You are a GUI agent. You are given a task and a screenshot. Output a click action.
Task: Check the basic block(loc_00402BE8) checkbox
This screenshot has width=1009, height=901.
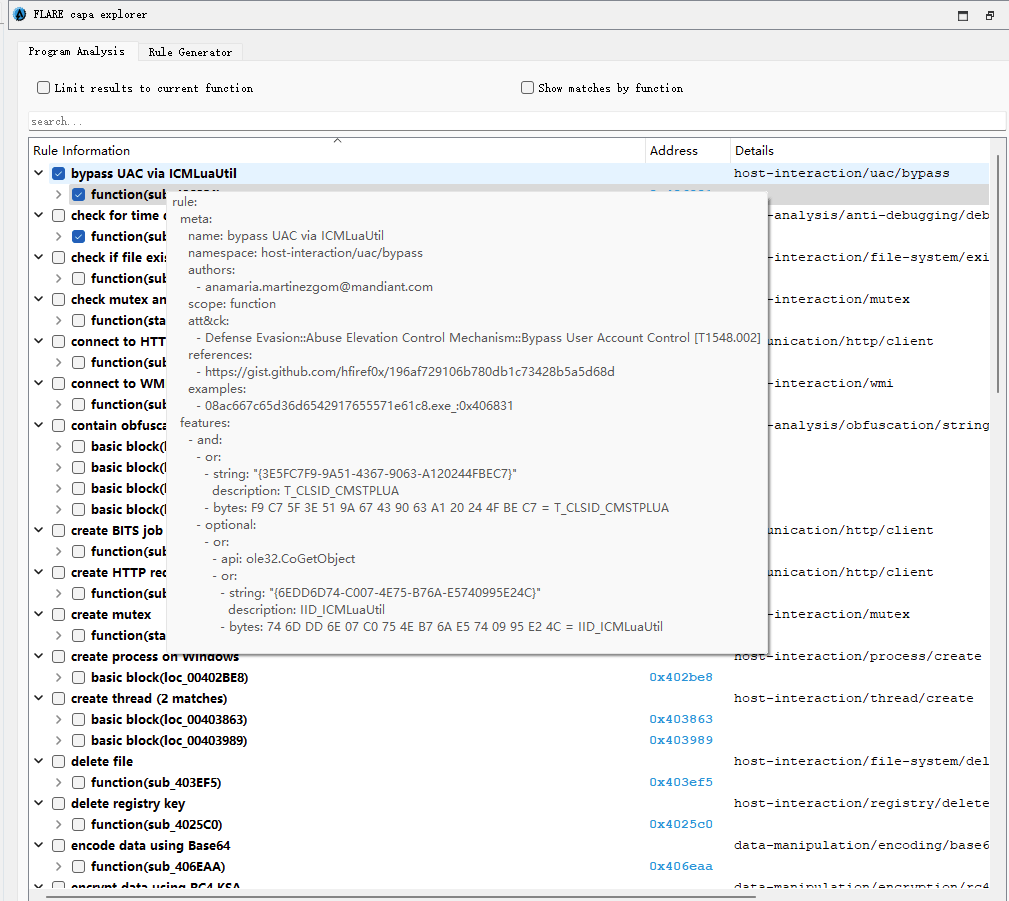79,678
